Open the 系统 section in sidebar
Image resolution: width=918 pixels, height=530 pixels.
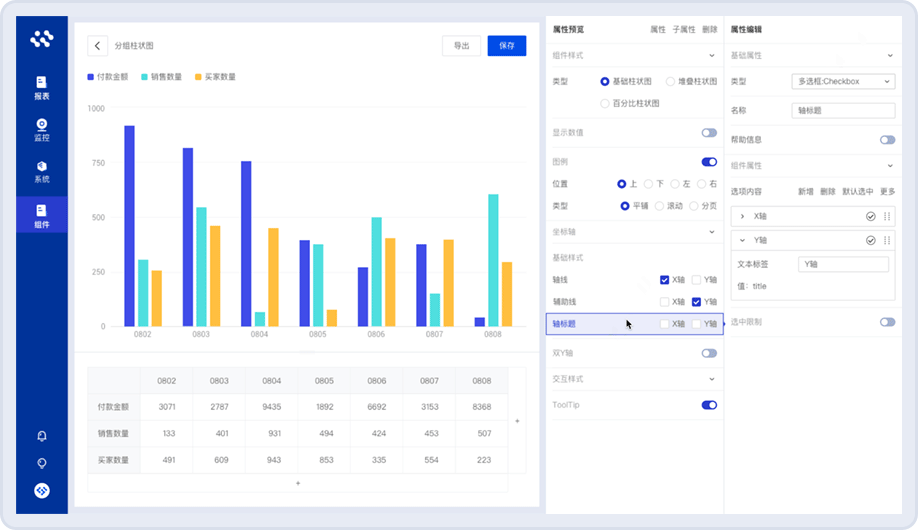click(42, 172)
